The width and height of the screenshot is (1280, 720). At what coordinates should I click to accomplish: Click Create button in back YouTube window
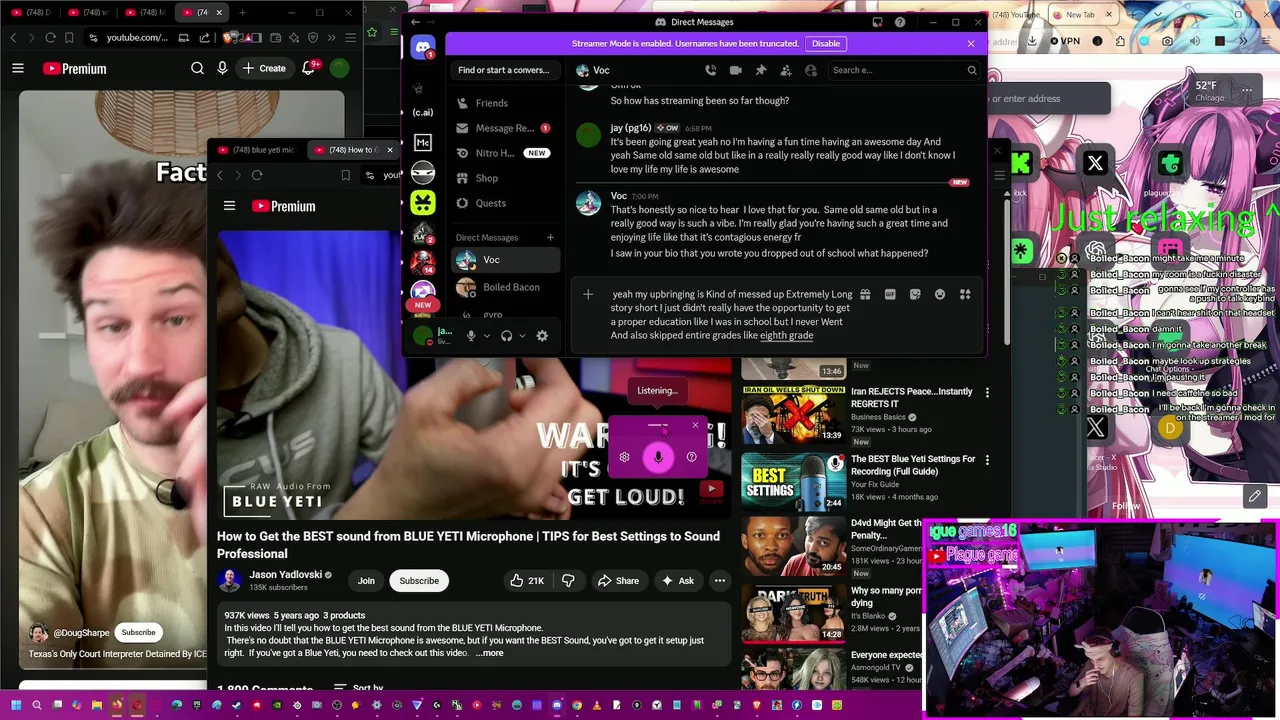[x=263, y=68]
